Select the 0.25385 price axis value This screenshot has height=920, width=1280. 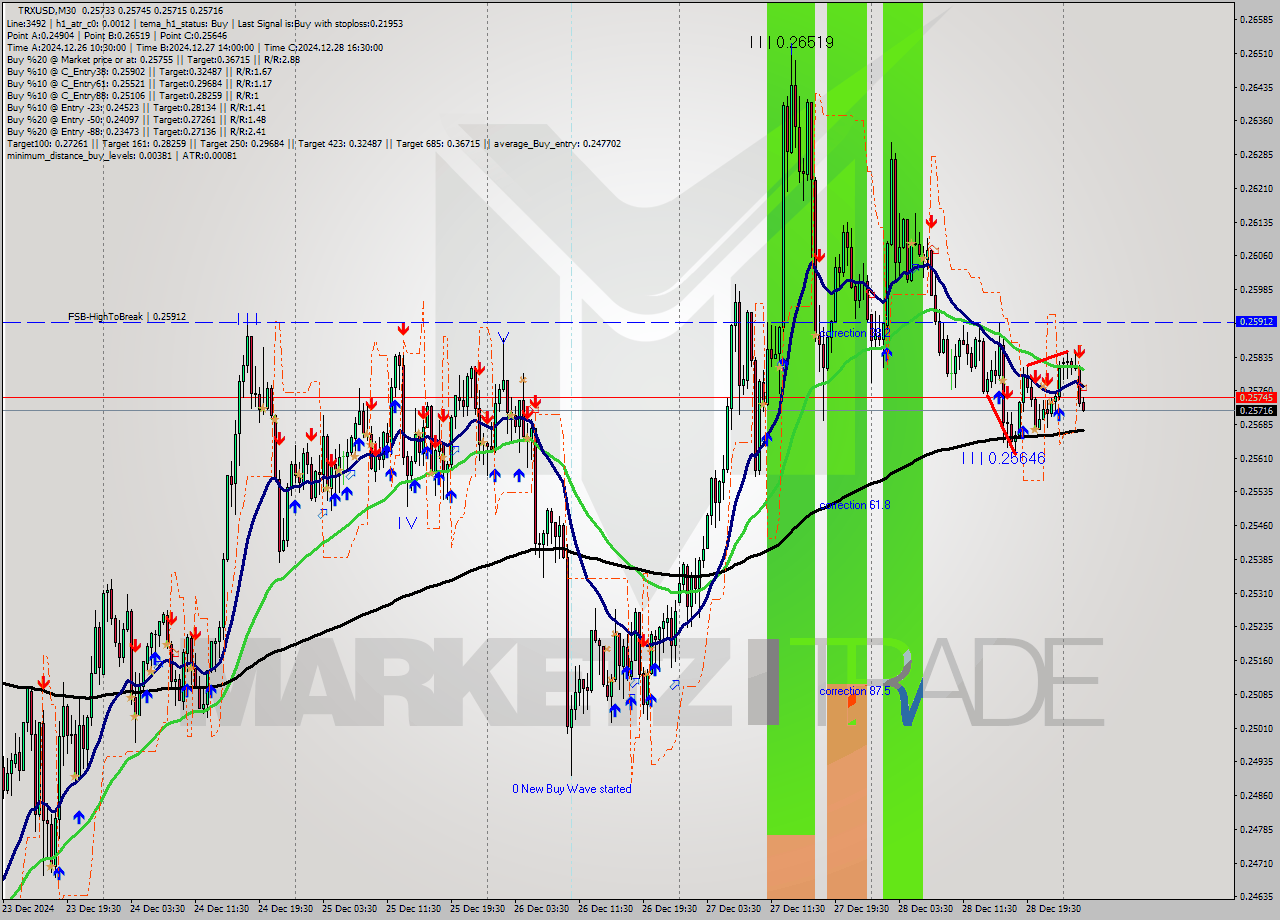1257,559
